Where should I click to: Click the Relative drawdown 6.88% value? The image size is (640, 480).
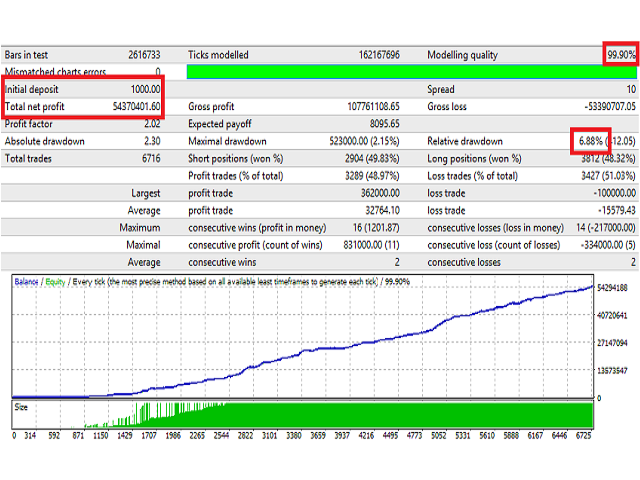591,141
